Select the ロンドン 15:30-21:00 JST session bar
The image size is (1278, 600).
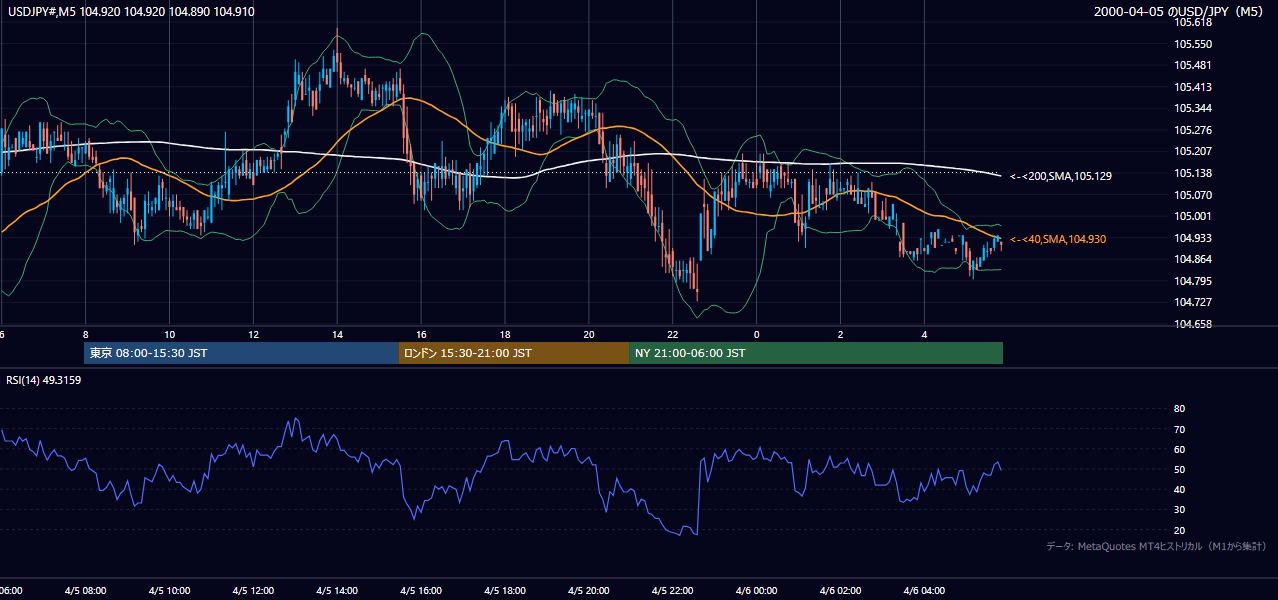(x=513, y=353)
